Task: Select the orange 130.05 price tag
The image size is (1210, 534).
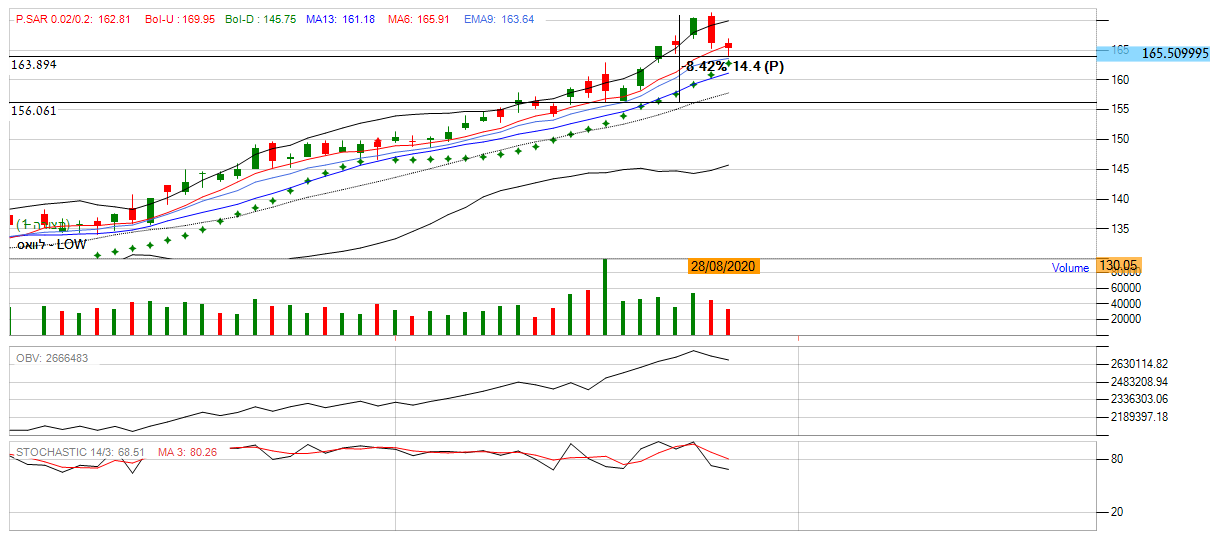Action: [x=1118, y=266]
